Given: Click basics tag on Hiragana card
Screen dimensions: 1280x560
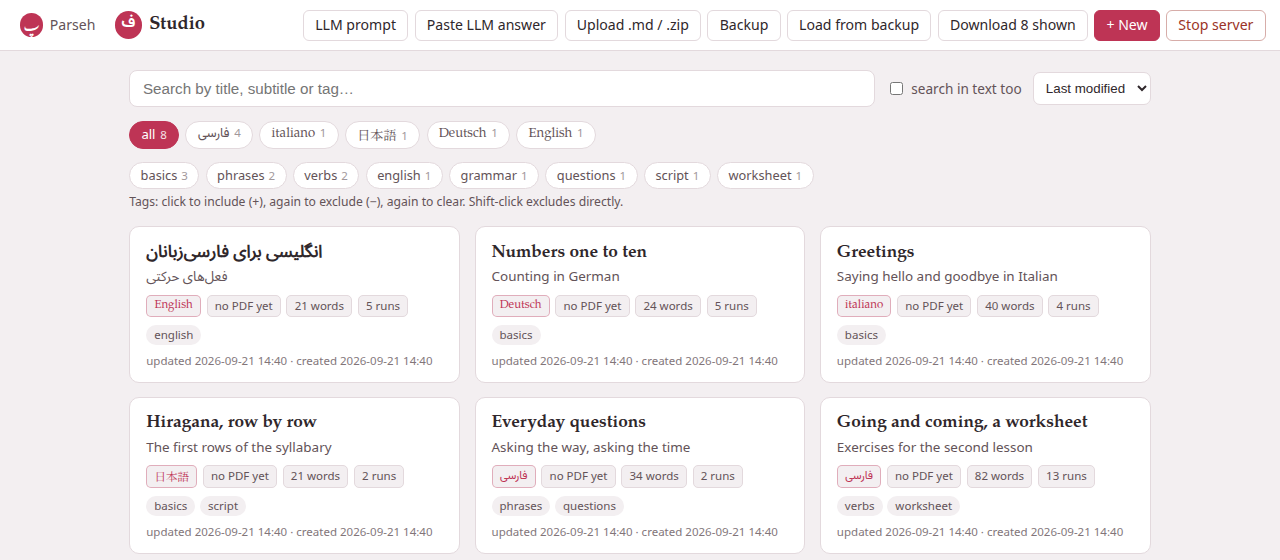Looking at the screenshot, I should [x=170, y=506].
